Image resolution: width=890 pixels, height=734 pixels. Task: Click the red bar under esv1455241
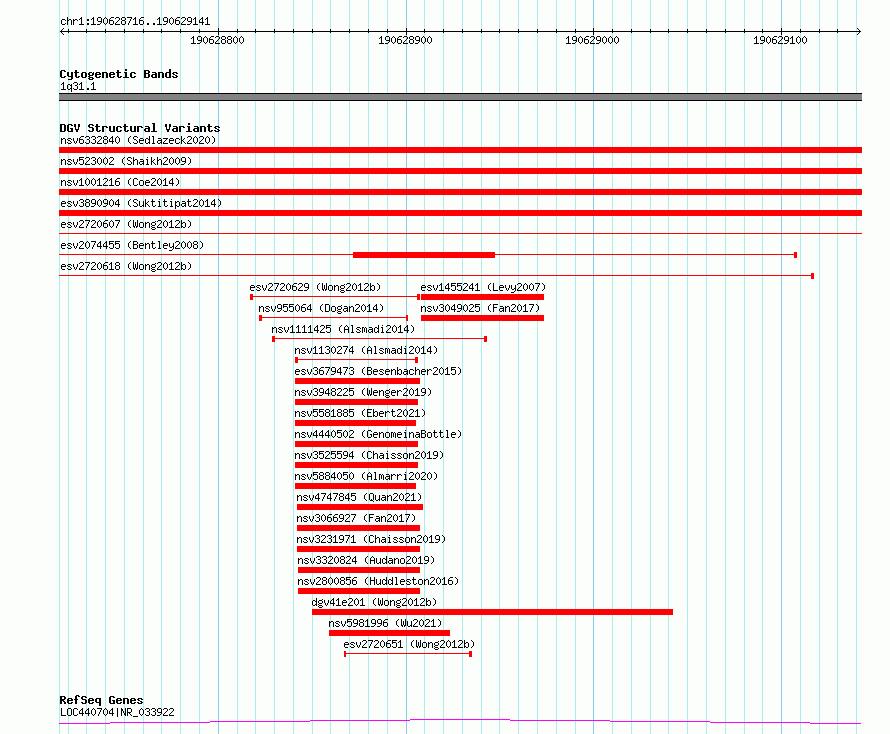point(482,297)
